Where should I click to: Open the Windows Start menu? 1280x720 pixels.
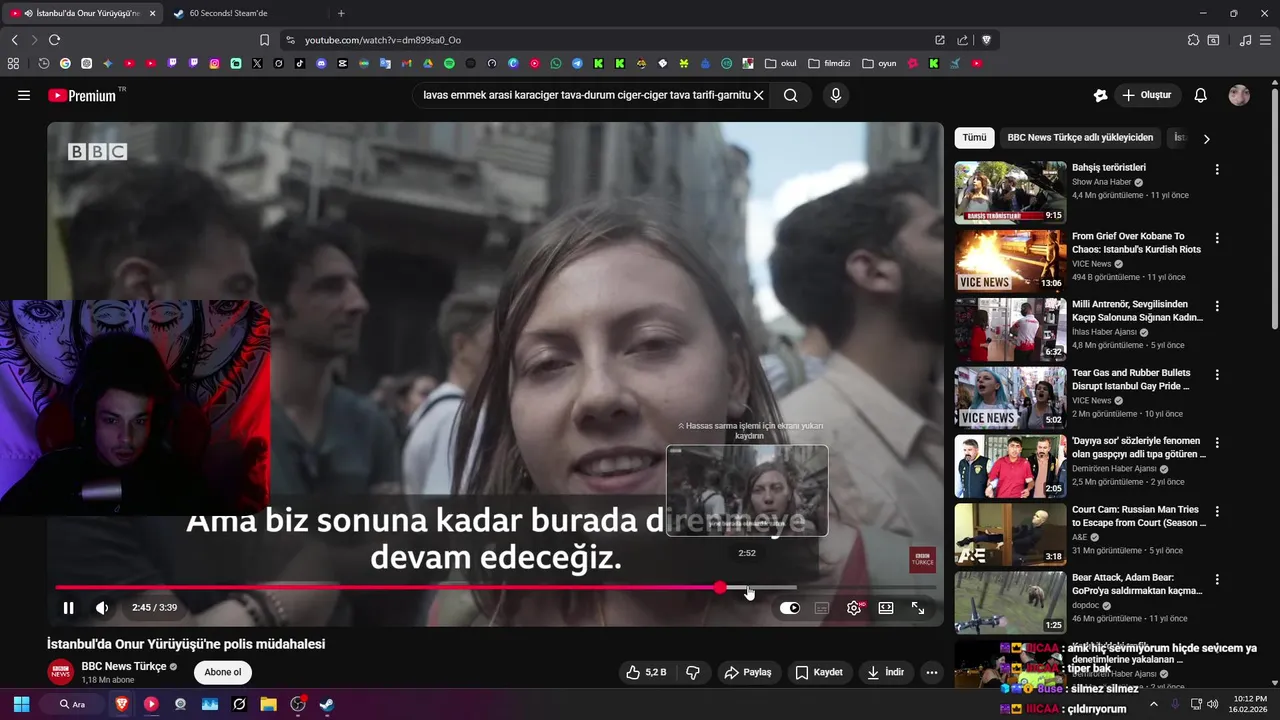(x=21, y=704)
